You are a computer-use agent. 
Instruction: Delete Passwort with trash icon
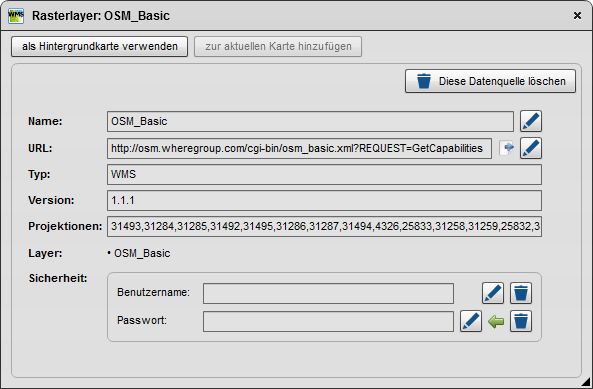coord(521,321)
